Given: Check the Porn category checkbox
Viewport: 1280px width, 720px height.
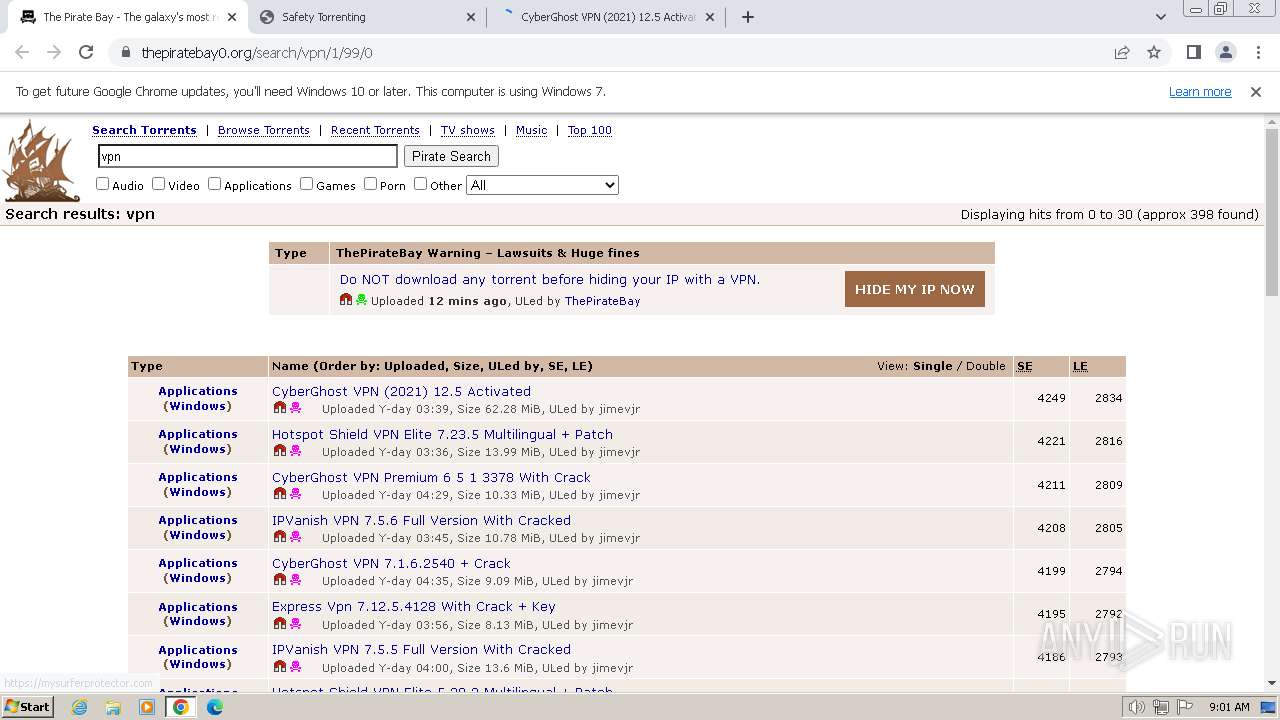Looking at the screenshot, I should (x=370, y=184).
